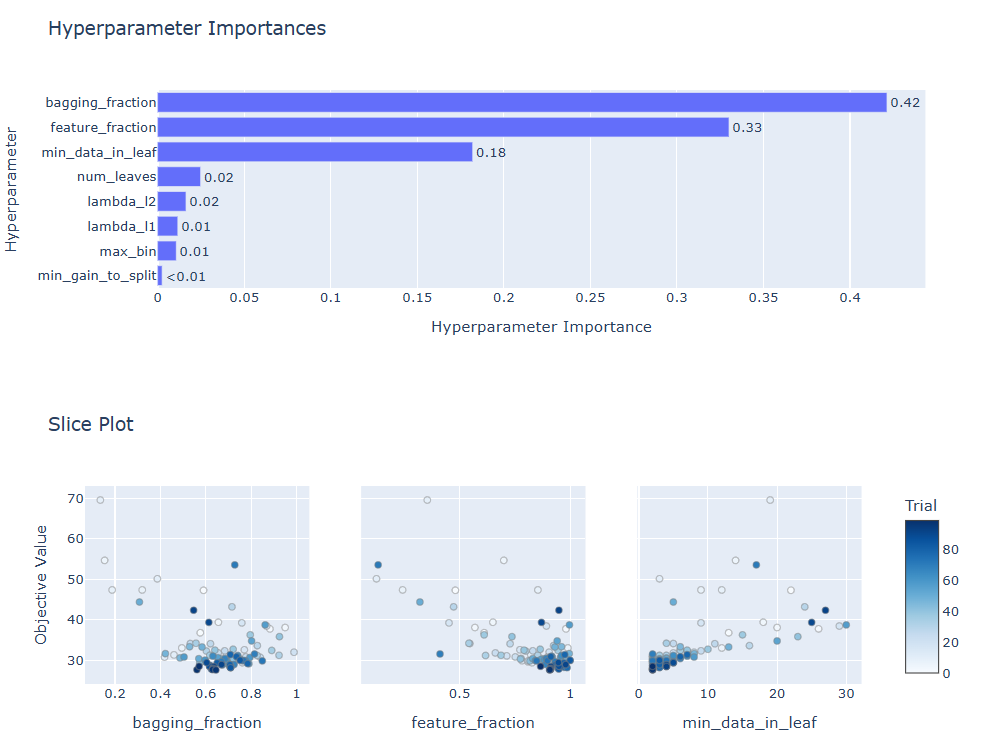Click the min_data_in_leaf importance bar
Screen dimensions: 1005x752
click(x=315, y=152)
